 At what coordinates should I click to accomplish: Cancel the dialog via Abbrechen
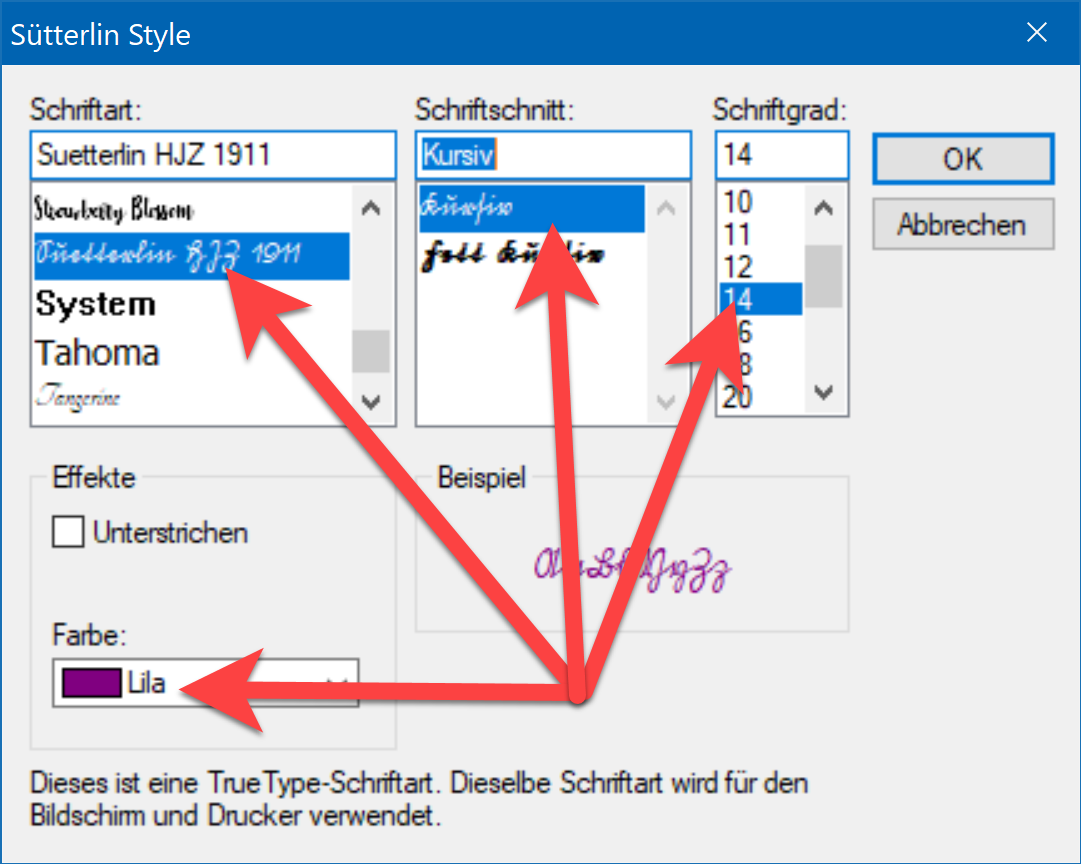[962, 223]
